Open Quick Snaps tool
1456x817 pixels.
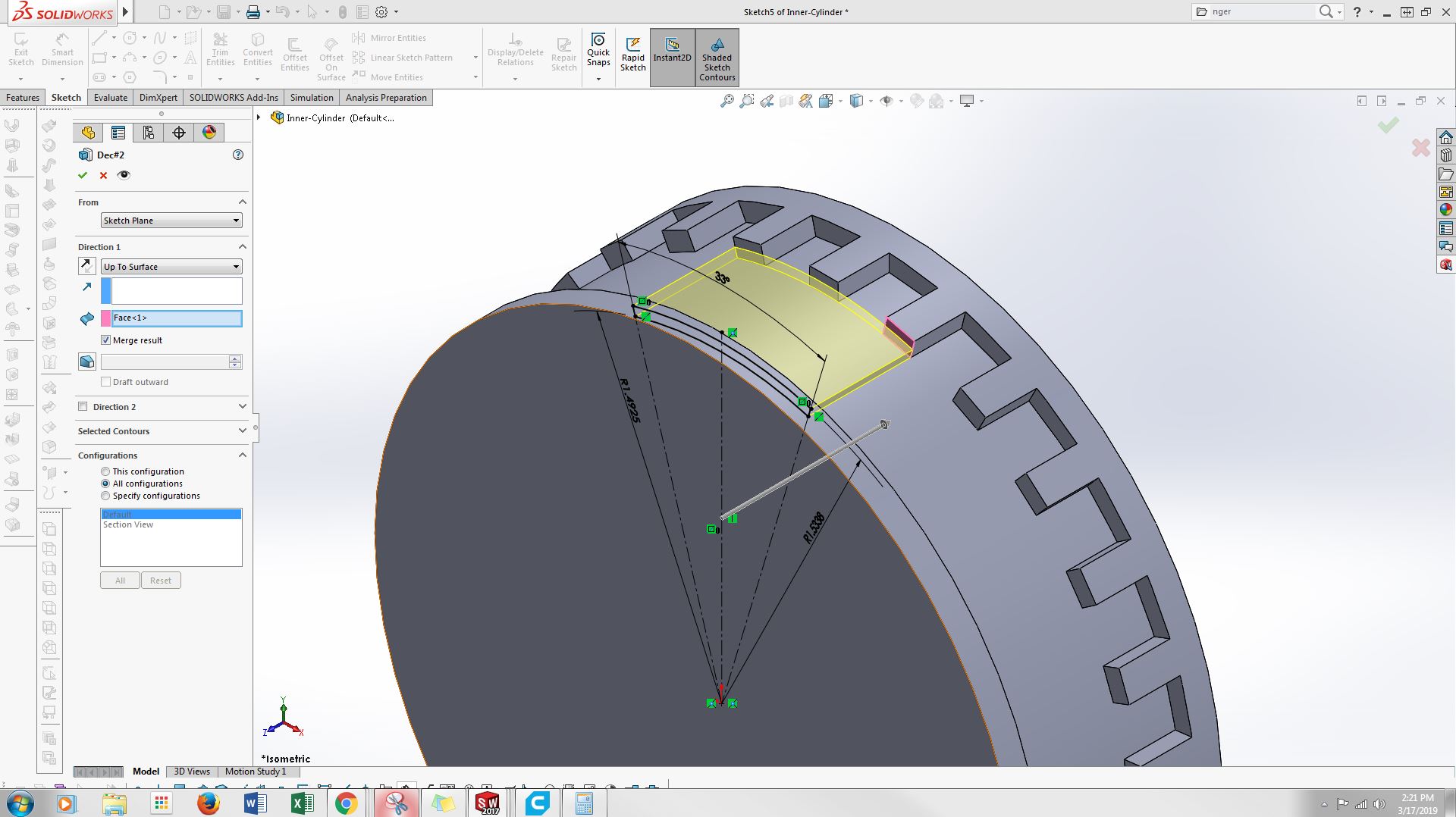[598, 49]
